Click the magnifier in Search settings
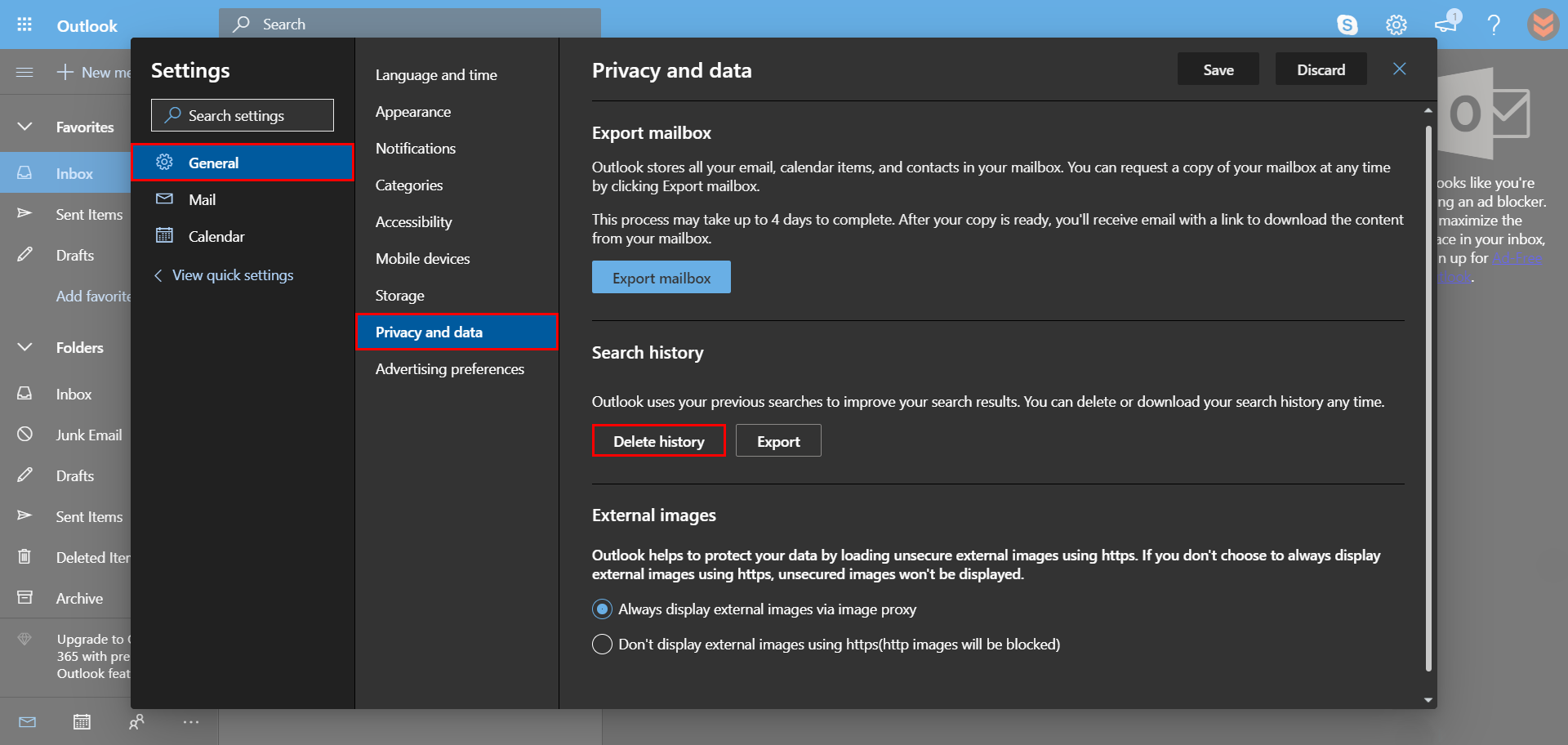 click(x=172, y=115)
